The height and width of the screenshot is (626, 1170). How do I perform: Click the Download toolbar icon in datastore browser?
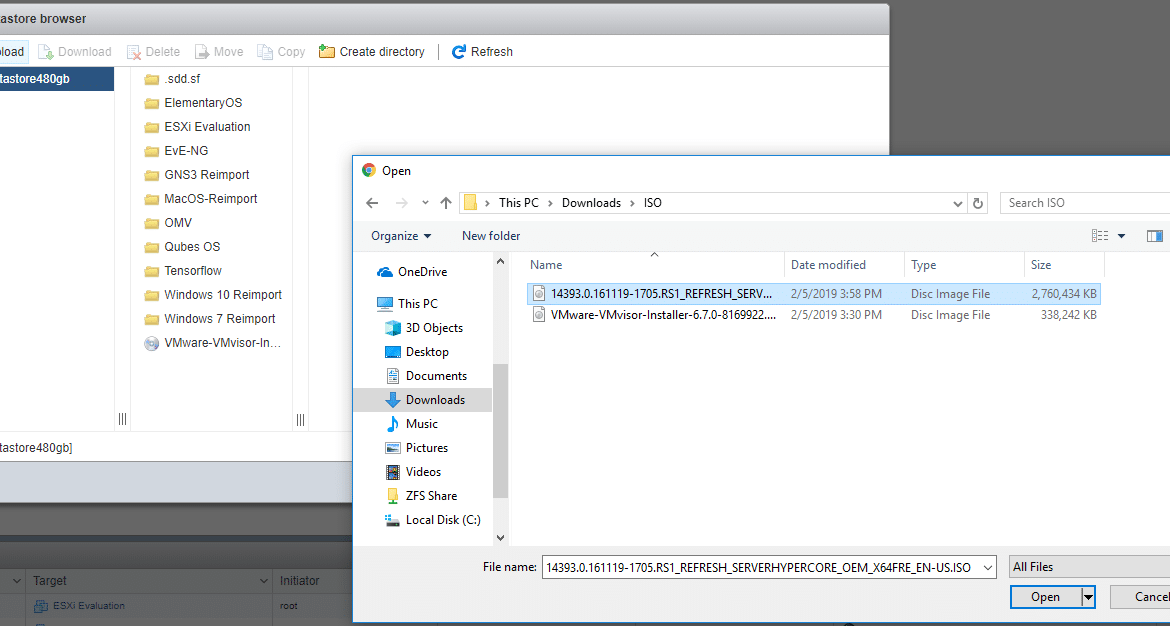[x=46, y=51]
